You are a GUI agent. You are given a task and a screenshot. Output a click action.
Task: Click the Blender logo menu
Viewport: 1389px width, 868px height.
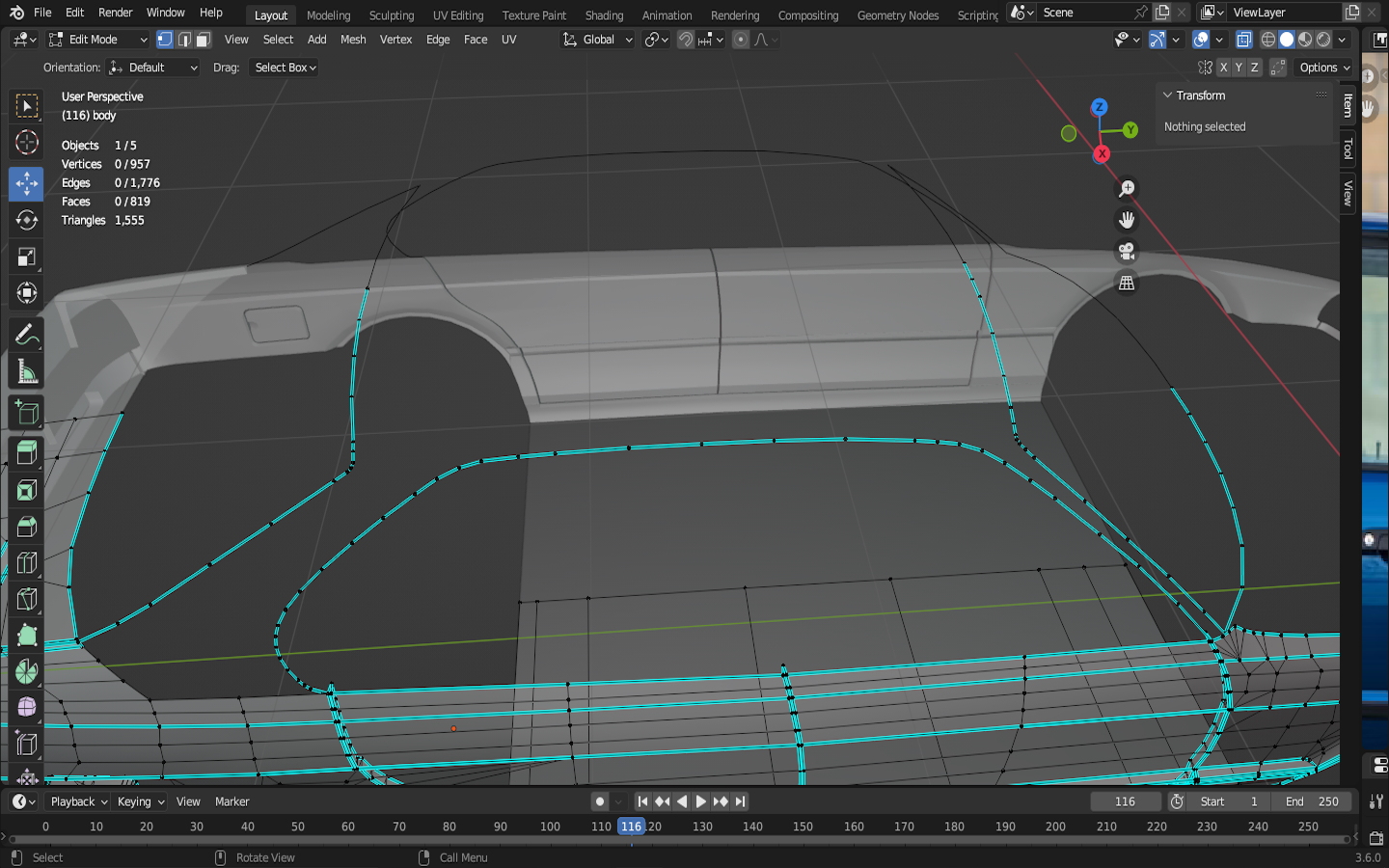(x=16, y=13)
